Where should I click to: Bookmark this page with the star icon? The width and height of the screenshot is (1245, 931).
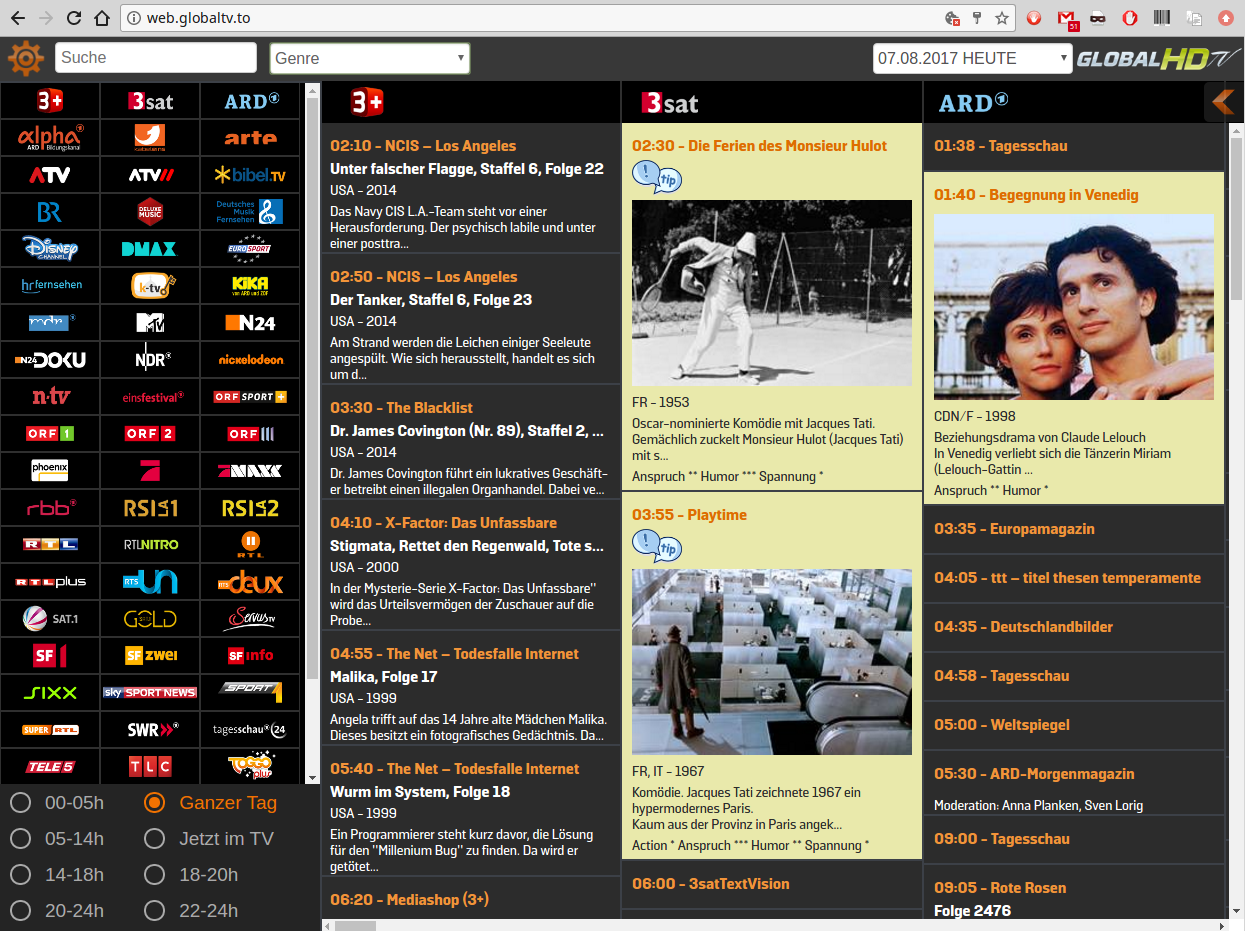click(x=1002, y=18)
